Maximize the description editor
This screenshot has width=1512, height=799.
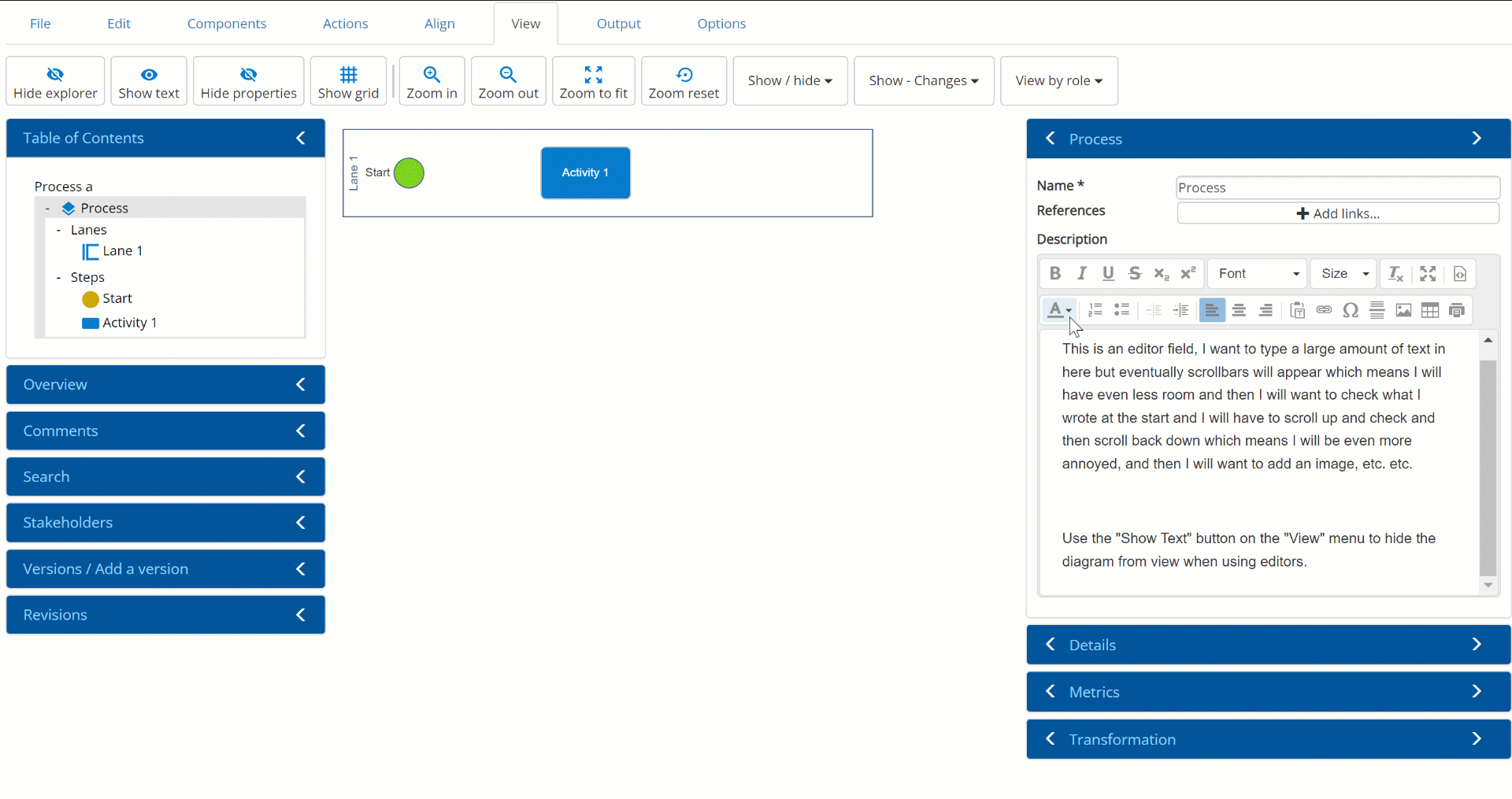1428,273
